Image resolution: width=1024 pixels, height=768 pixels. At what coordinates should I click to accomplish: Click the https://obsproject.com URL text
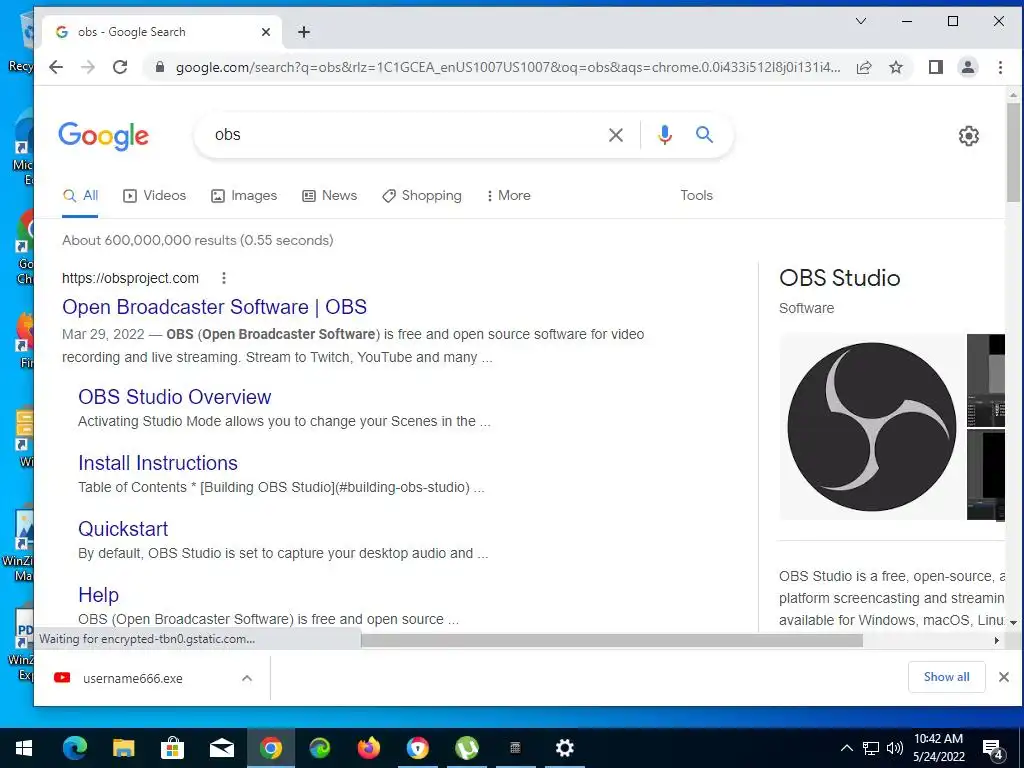click(x=130, y=278)
